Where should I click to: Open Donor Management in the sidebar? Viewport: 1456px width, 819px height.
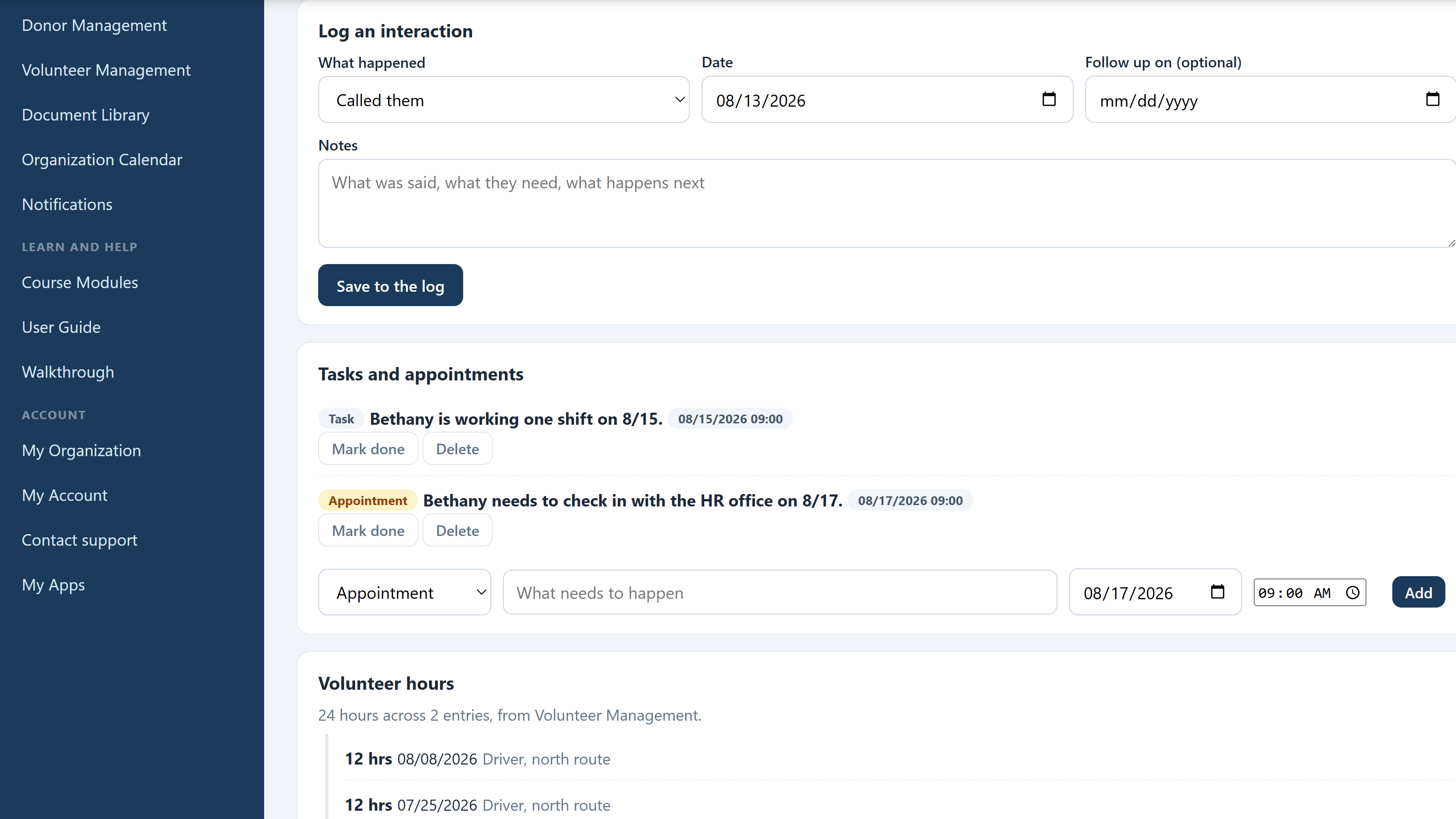[x=94, y=25]
